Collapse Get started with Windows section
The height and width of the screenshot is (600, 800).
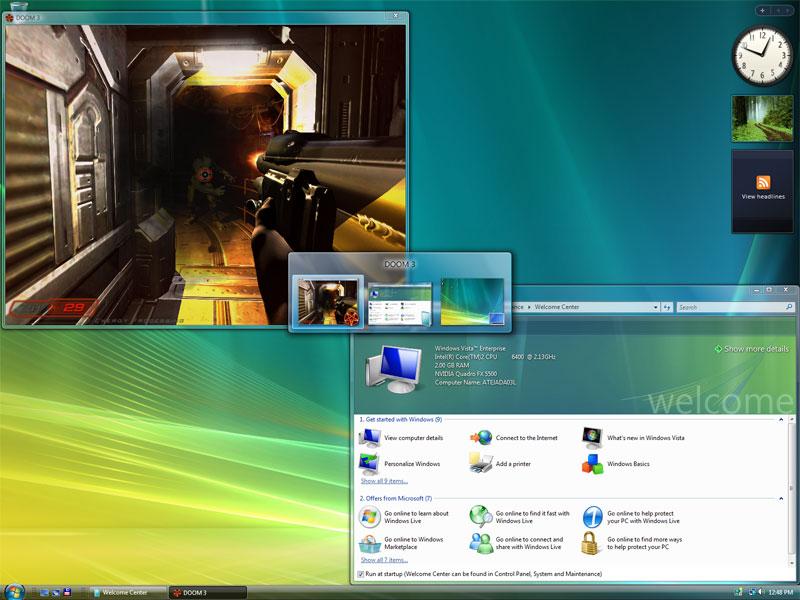tap(781, 419)
